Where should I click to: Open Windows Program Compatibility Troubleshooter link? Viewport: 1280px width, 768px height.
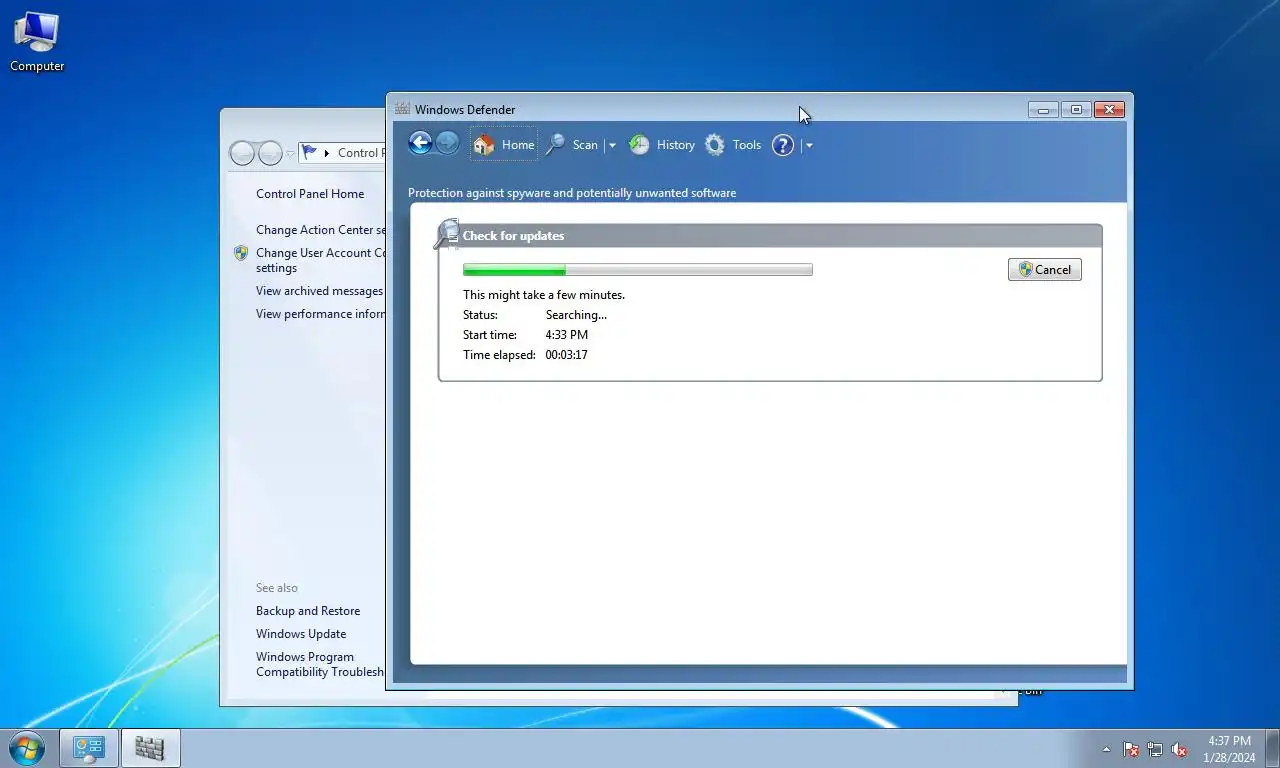[320, 664]
